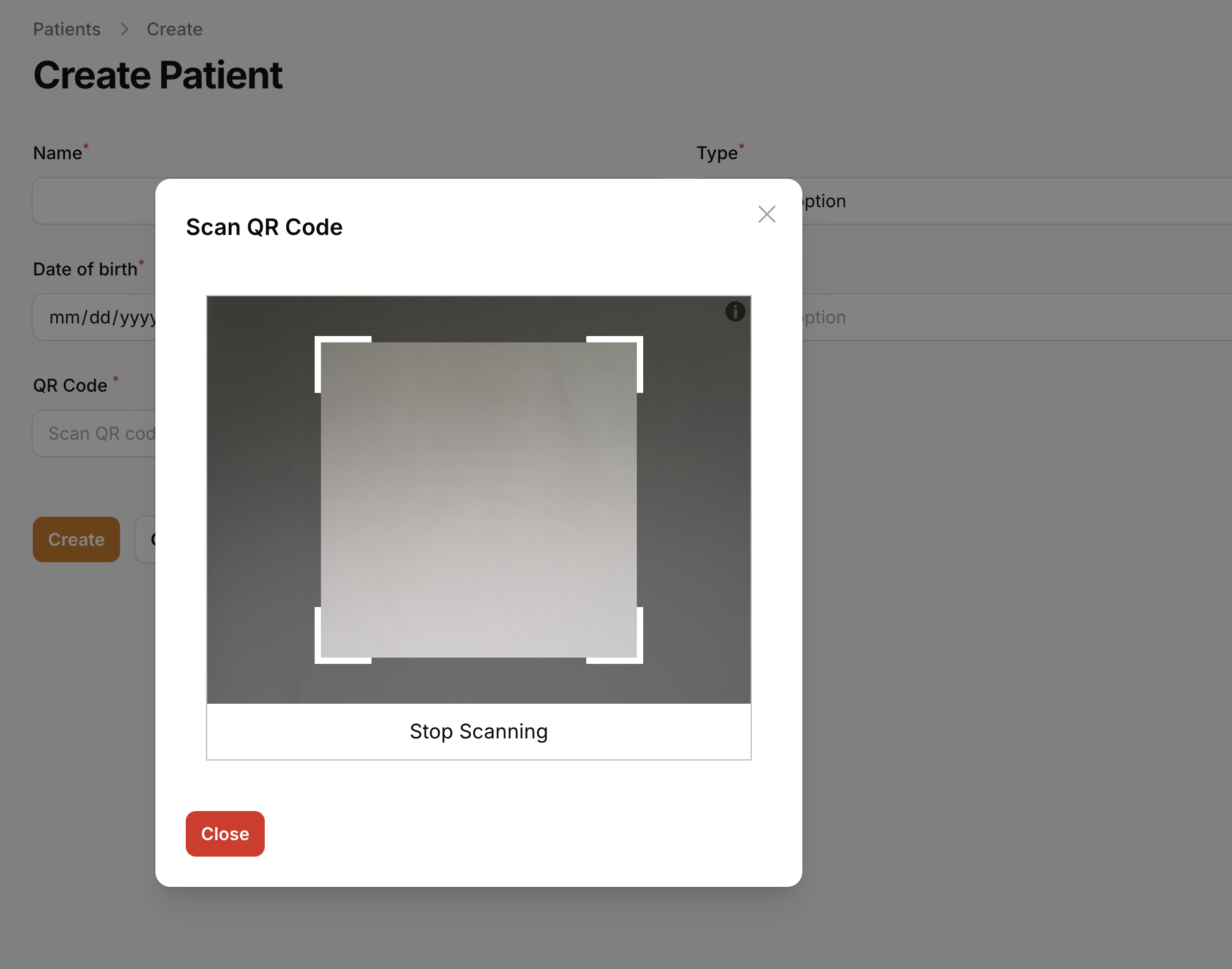This screenshot has width=1232, height=969.
Task: Dismiss the Scan QR Code dialog with X
Action: (x=767, y=214)
